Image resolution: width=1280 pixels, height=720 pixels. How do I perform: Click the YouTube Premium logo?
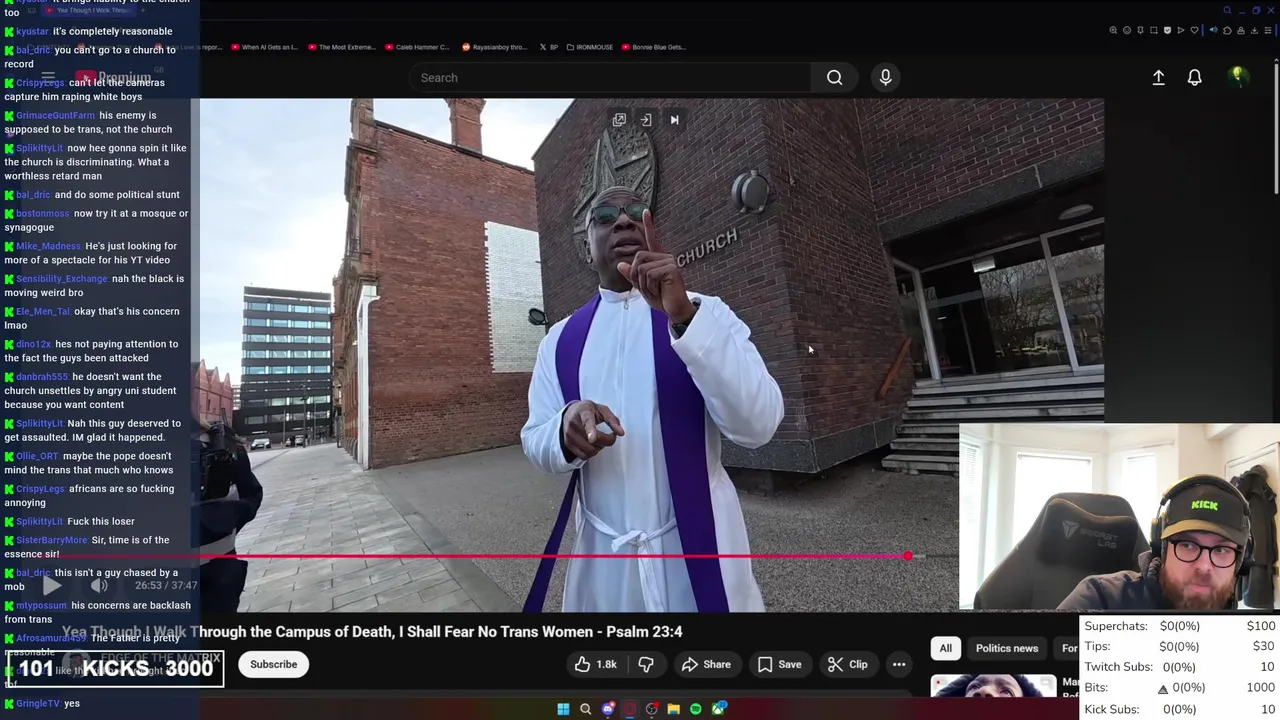pos(112,78)
